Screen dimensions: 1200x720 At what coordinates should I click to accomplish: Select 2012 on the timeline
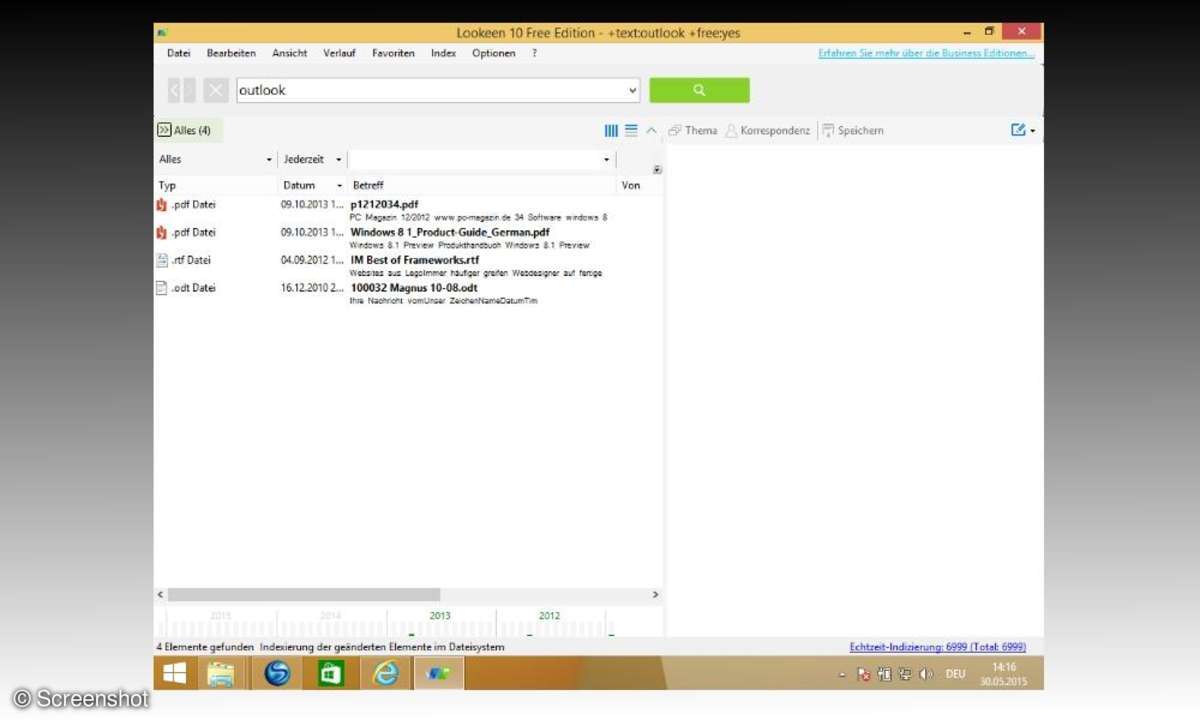pos(549,616)
